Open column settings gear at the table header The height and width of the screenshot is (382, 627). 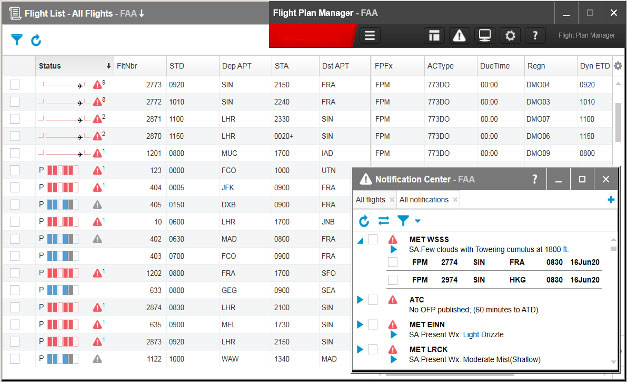coord(618,66)
